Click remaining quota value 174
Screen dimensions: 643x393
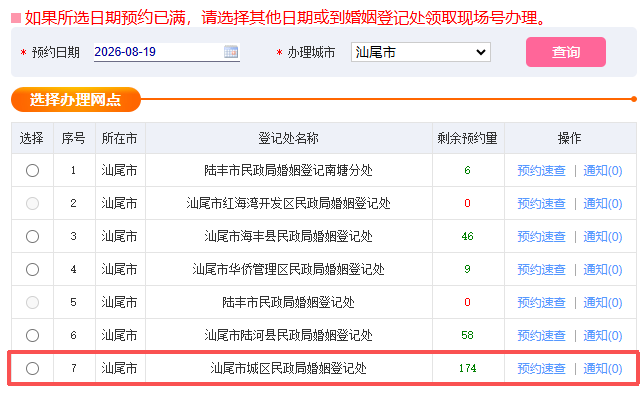pyautogui.click(x=467, y=368)
